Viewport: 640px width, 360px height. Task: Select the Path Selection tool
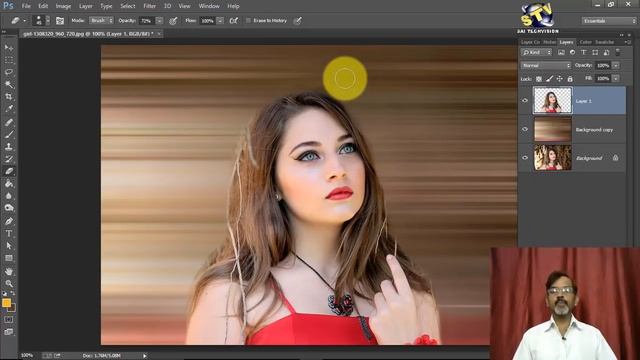9,246
